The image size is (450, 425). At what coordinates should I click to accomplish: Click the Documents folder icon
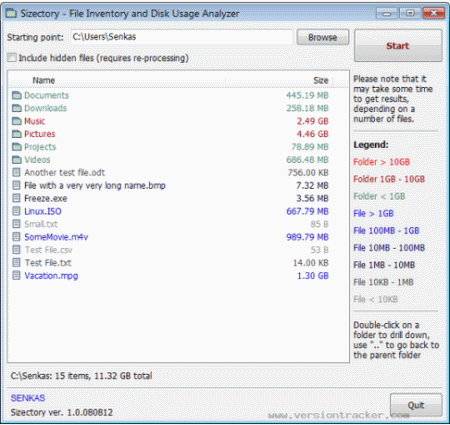click(17, 95)
